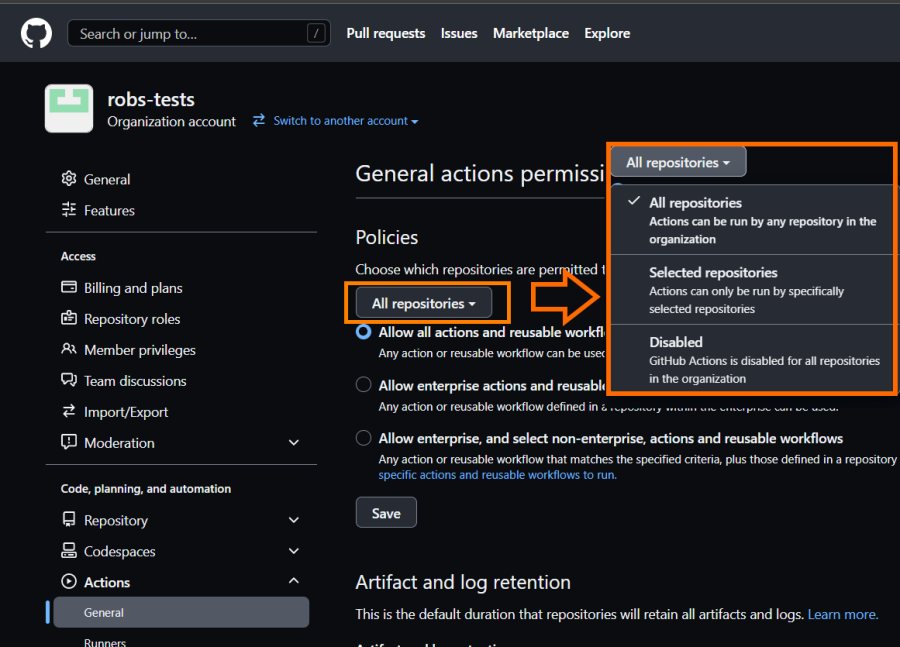Click the GitHub Octocat logo

(36, 33)
